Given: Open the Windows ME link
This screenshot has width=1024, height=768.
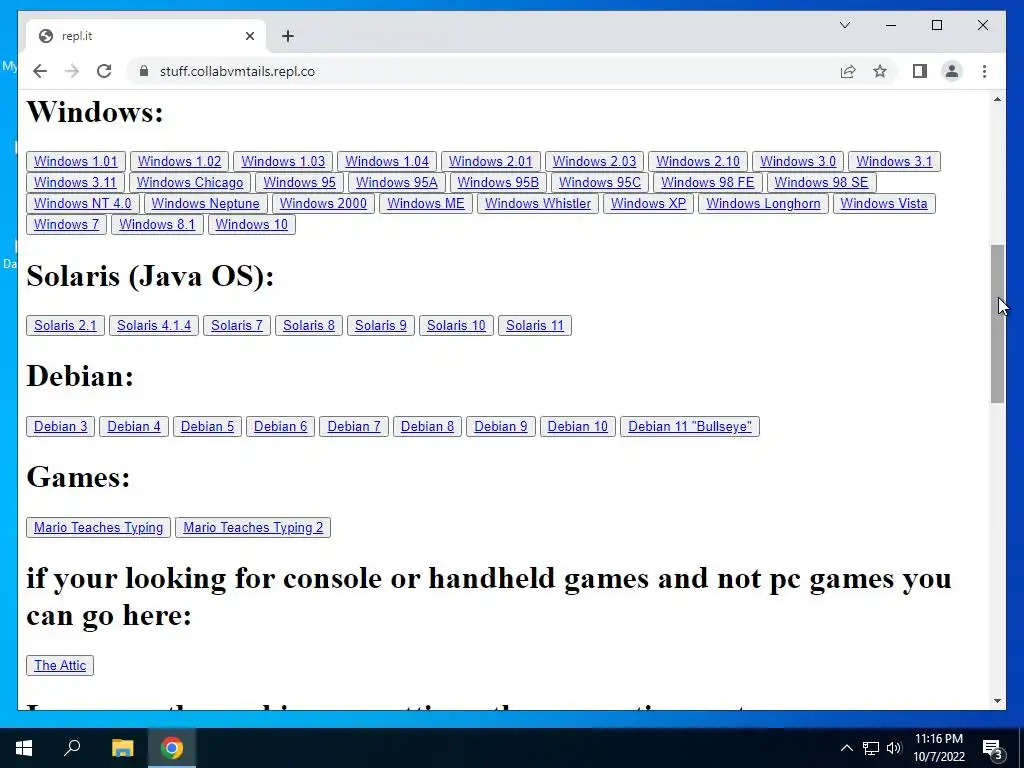Looking at the screenshot, I should click(426, 203).
